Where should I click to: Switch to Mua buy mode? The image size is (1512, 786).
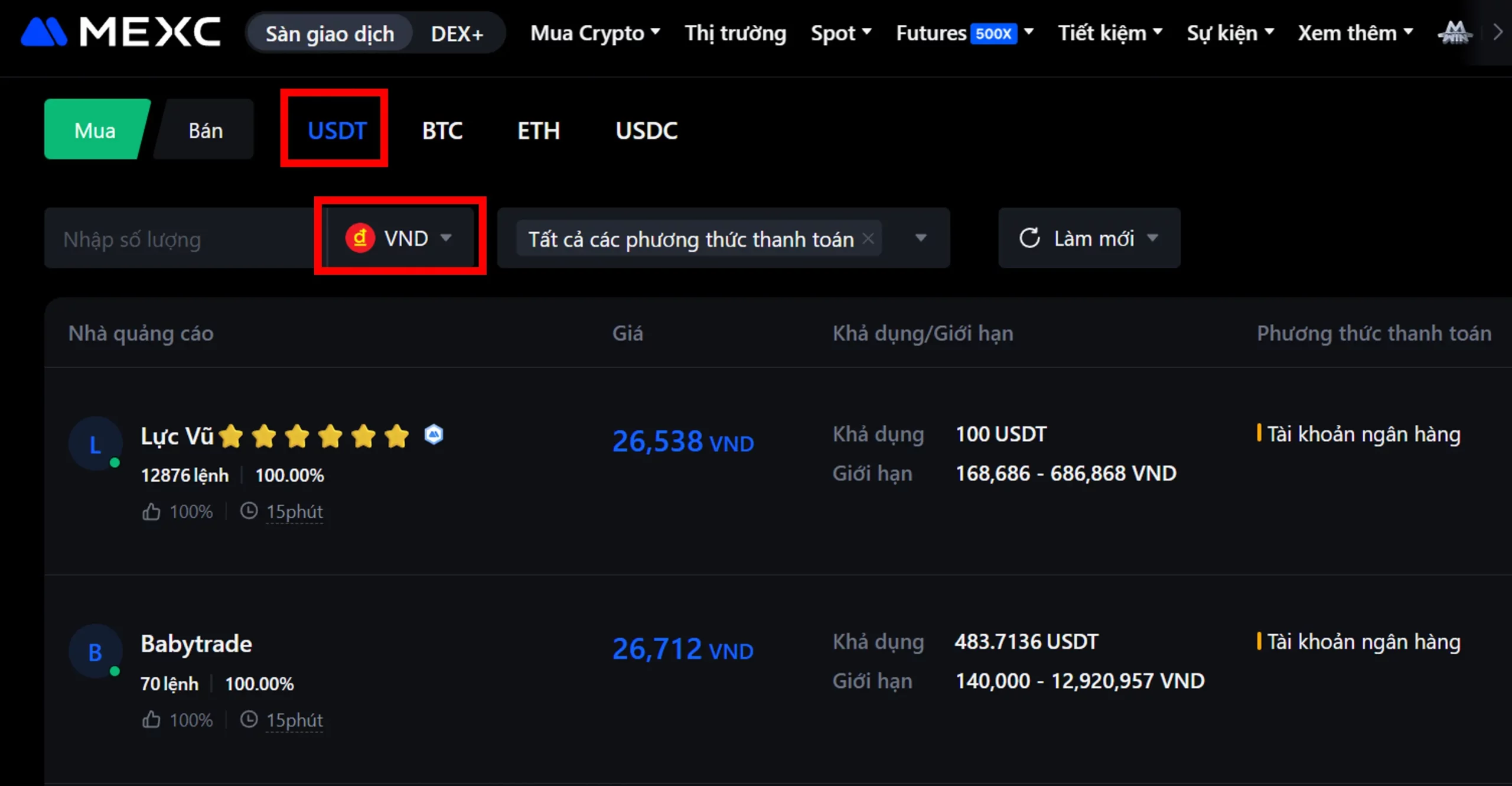95,129
